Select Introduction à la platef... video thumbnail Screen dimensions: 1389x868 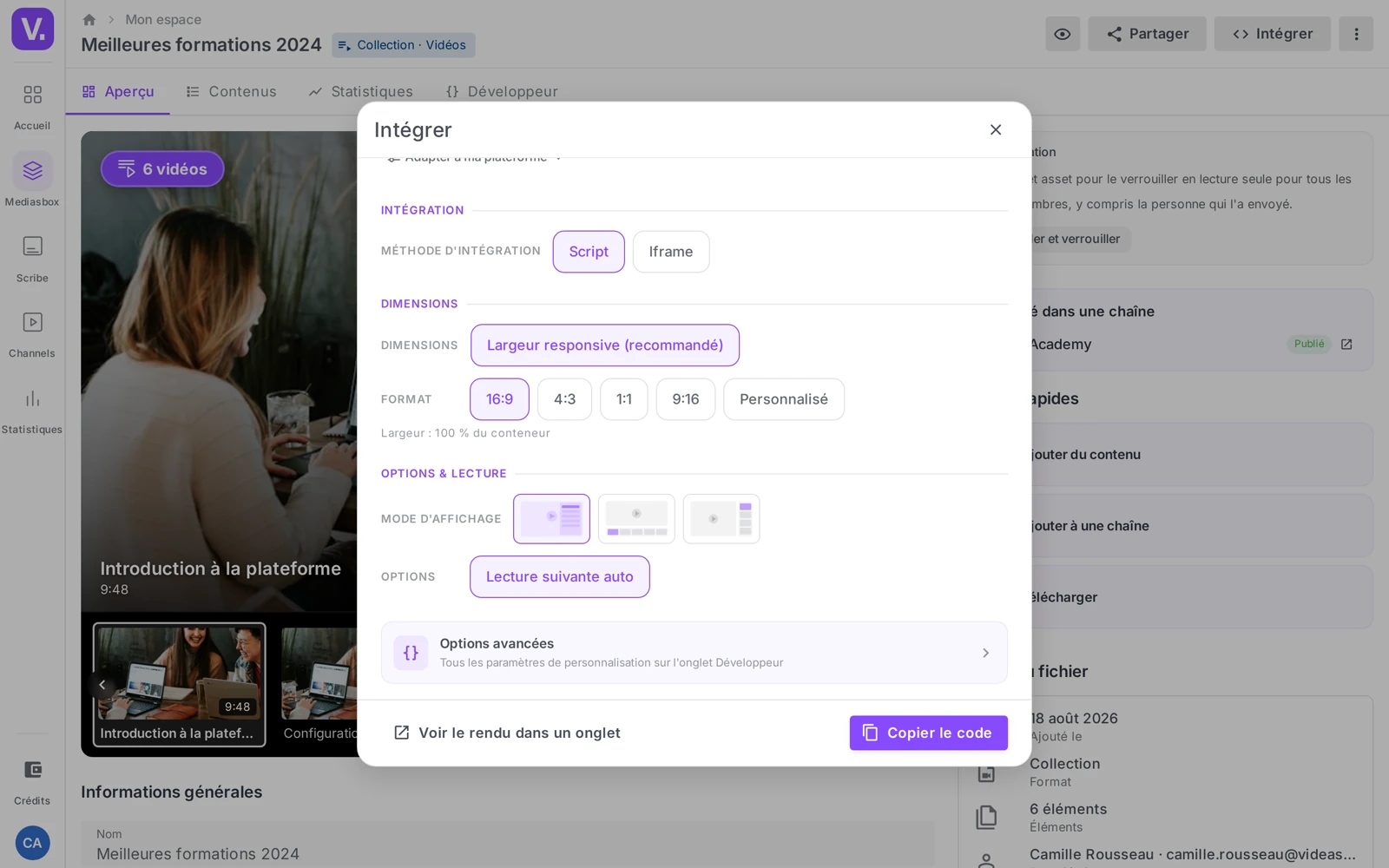pos(179,685)
